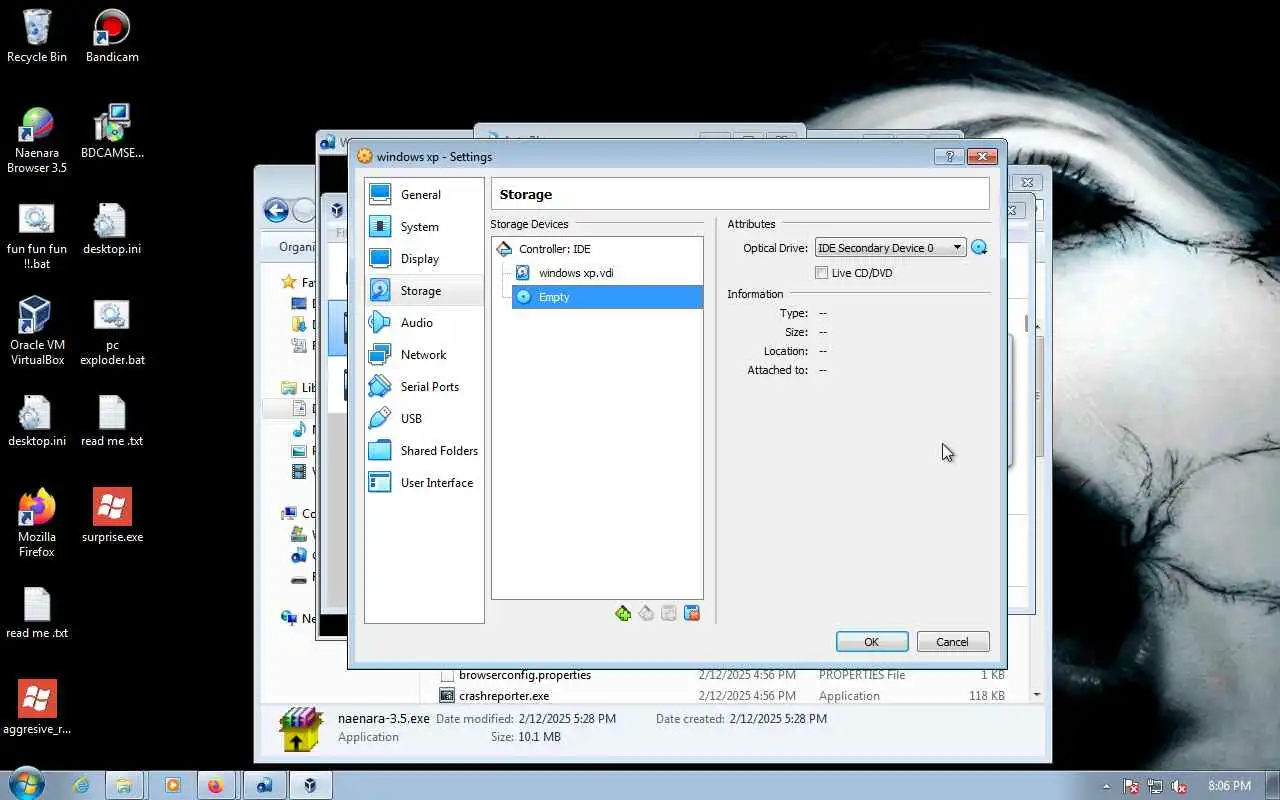
Task: Click the Favorites star in Explorer navigation pane
Action: [x=289, y=283]
